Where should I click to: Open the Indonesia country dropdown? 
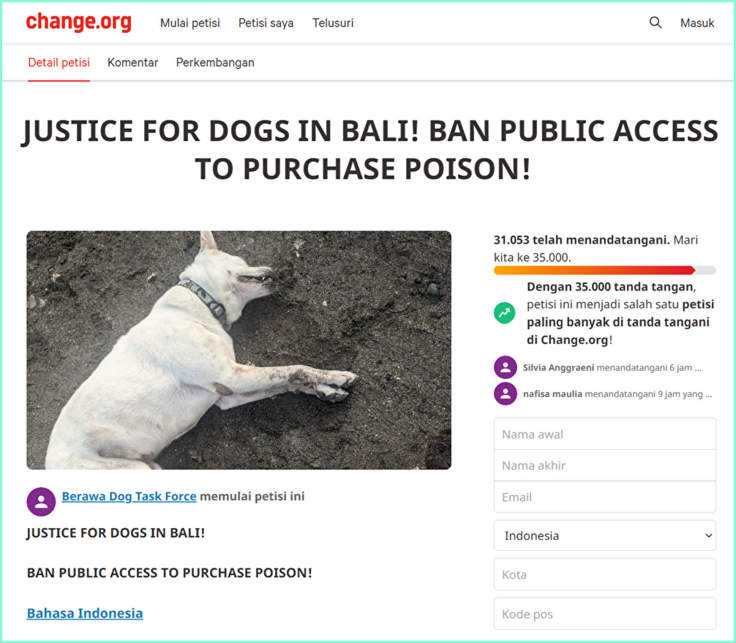605,536
